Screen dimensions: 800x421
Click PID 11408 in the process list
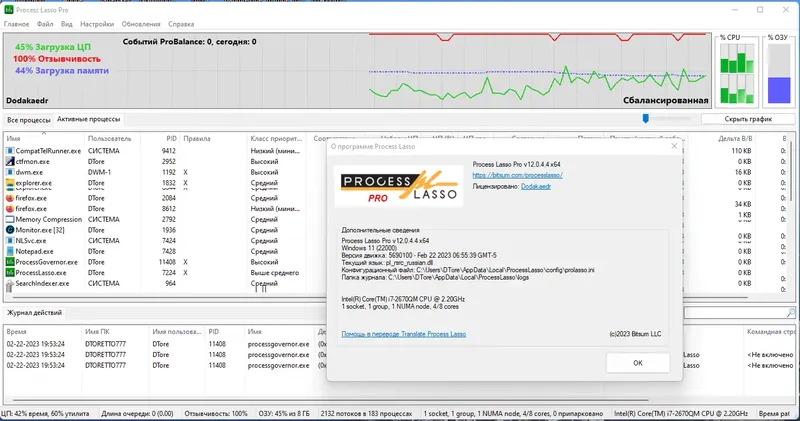pyautogui.click(x=167, y=262)
